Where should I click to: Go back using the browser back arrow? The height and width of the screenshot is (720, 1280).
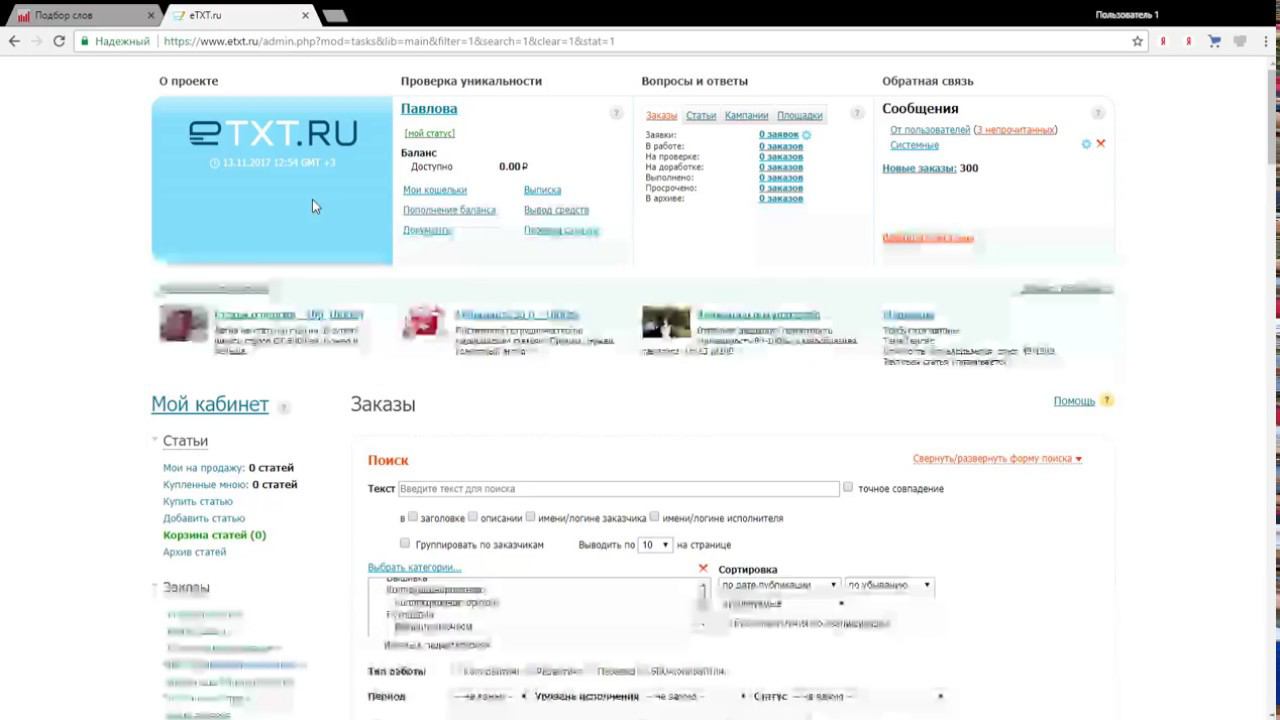[14, 41]
